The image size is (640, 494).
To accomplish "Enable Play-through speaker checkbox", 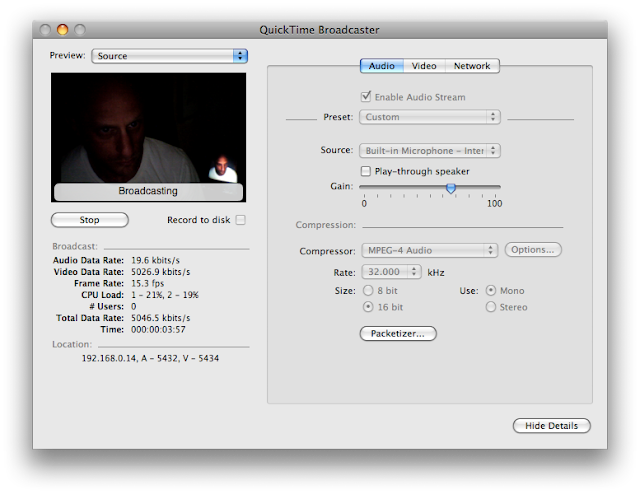I will tap(366, 171).
